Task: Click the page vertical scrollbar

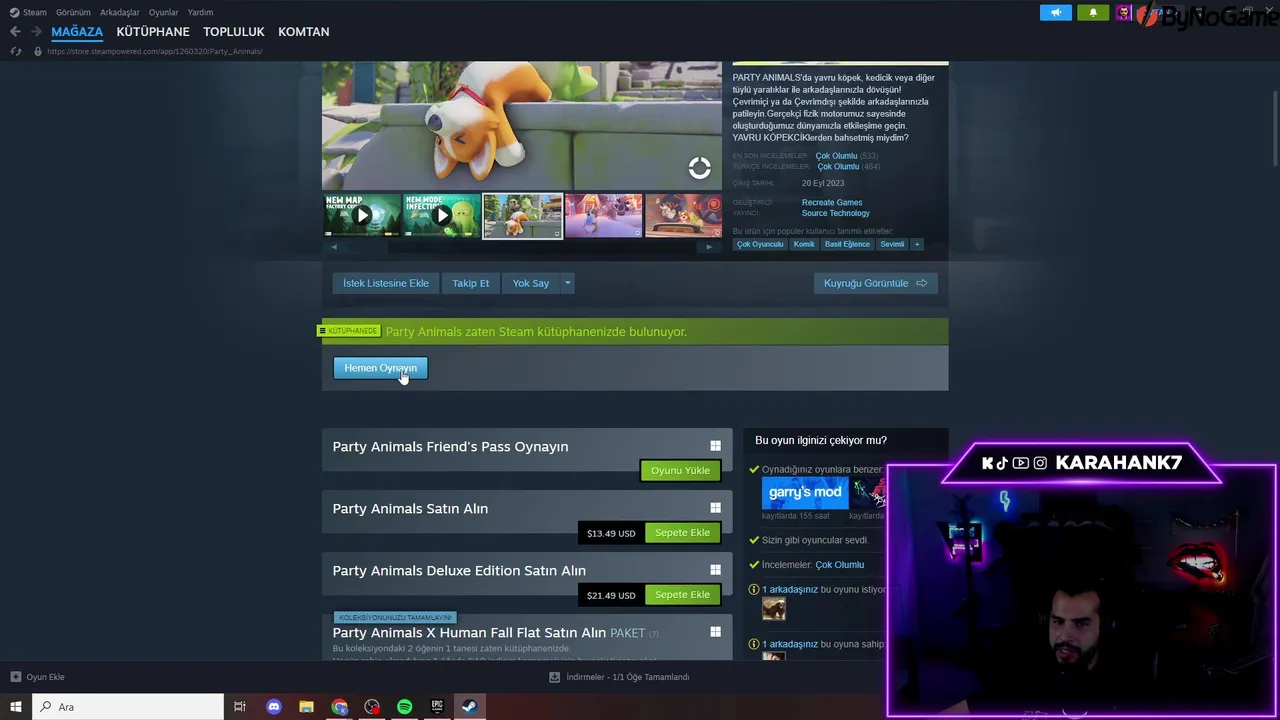Action: 1275,128
